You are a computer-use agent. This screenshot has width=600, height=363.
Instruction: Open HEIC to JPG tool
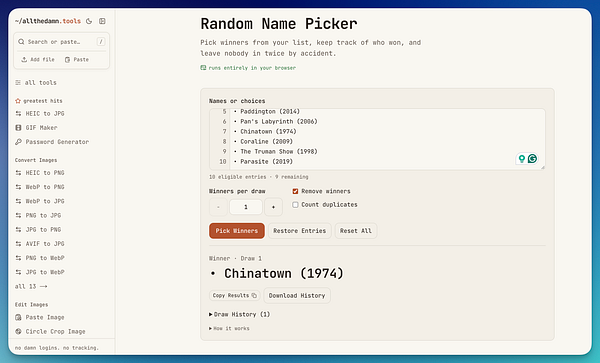(x=45, y=114)
